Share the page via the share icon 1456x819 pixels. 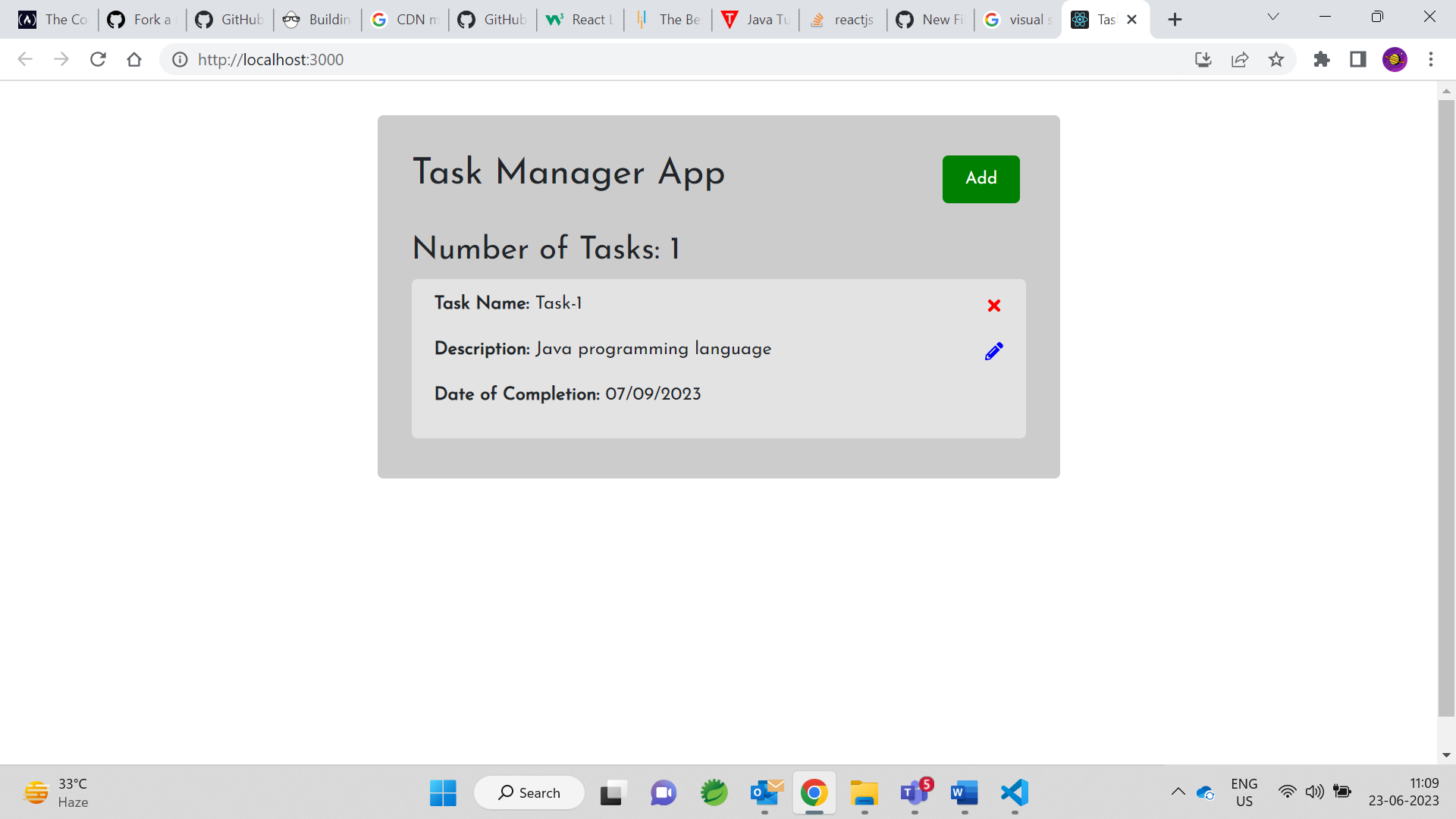coord(1239,59)
